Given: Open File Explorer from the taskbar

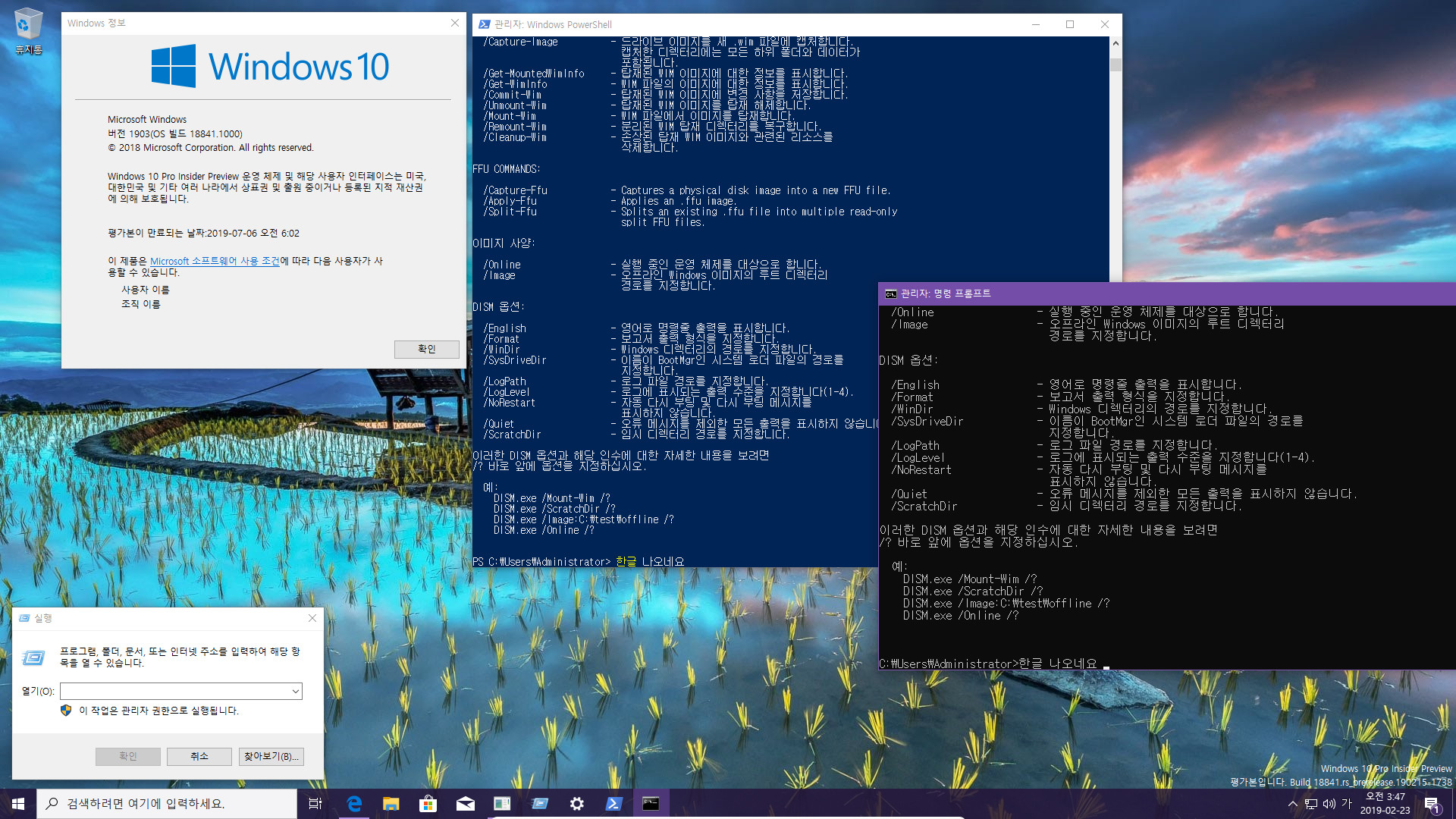Looking at the screenshot, I should (x=391, y=804).
